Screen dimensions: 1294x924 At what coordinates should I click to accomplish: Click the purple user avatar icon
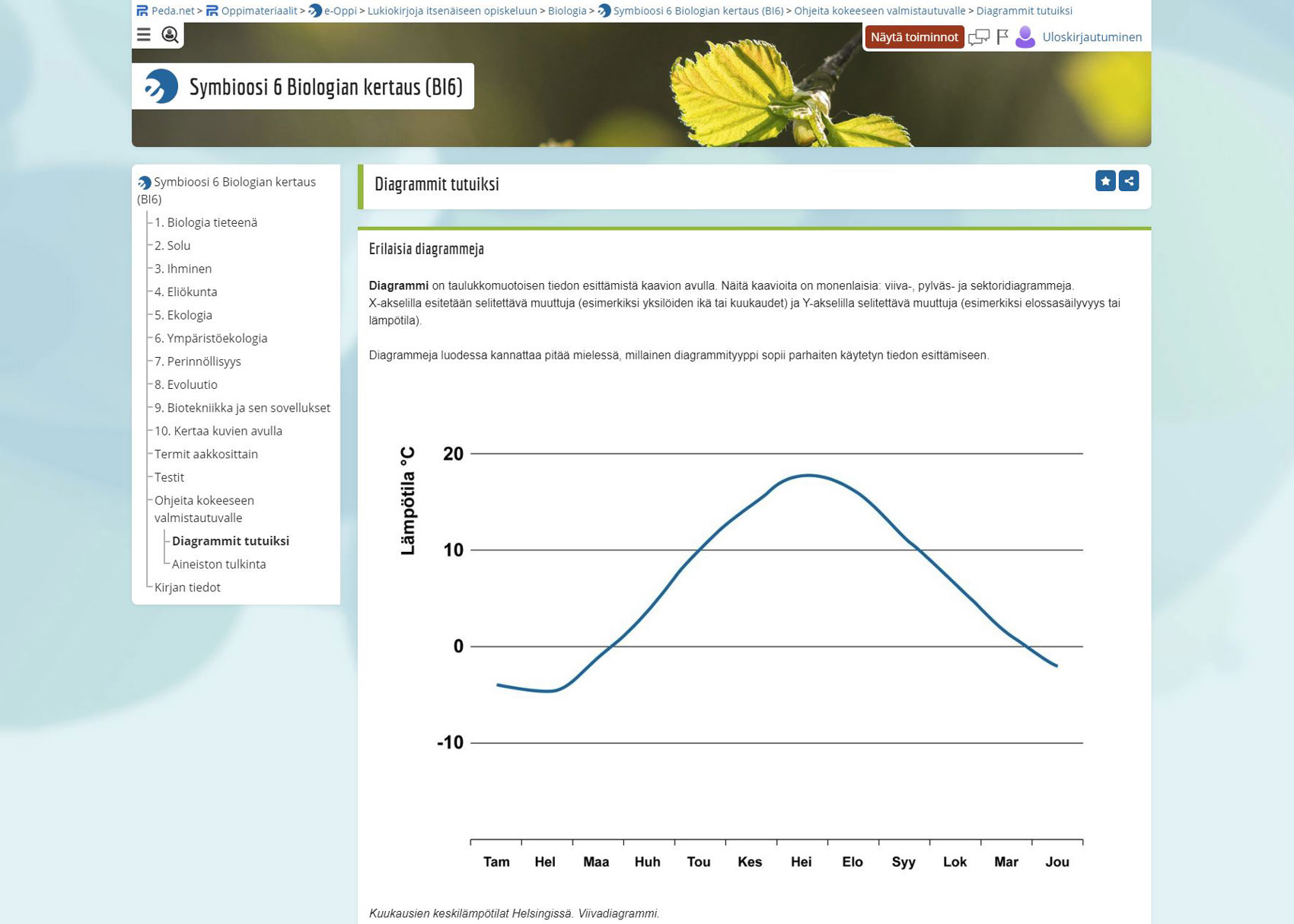coord(1025,37)
